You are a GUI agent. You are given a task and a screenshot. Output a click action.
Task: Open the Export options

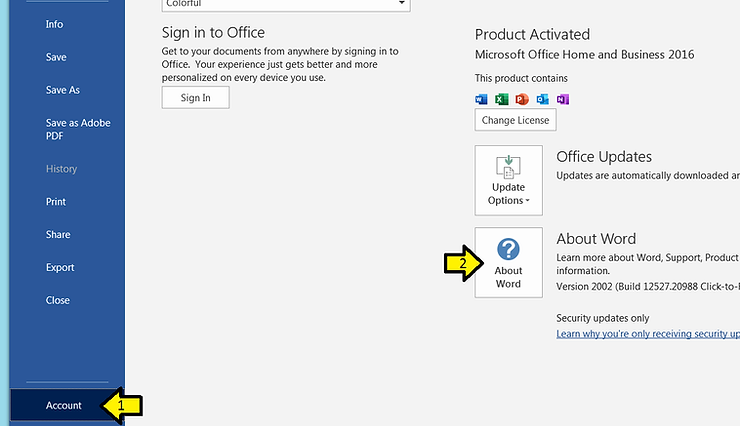60,268
